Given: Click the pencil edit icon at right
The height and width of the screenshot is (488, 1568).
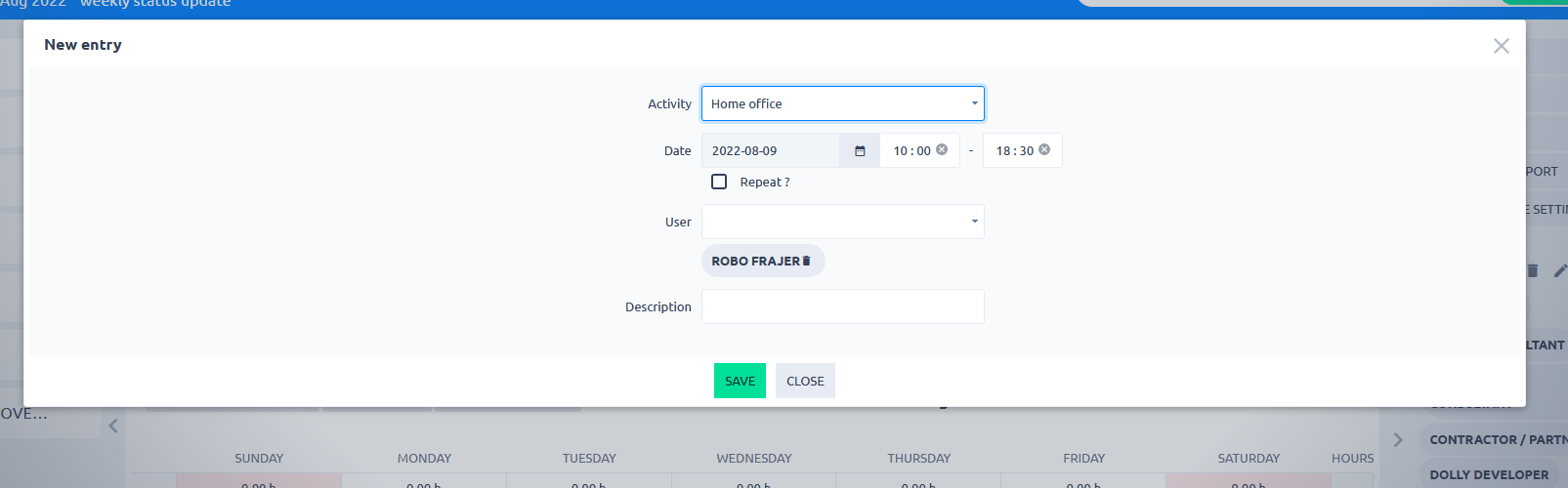Looking at the screenshot, I should click(1560, 270).
